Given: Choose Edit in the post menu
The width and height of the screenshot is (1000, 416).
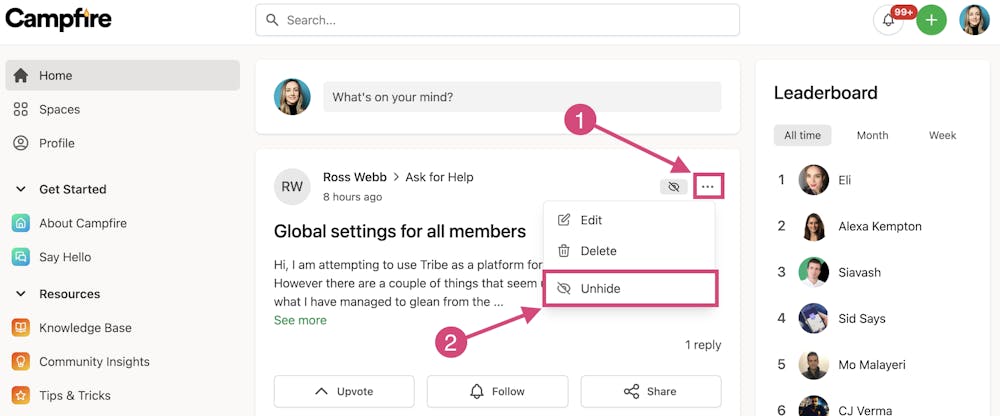Looking at the screenshot, I should pos(591,220).
